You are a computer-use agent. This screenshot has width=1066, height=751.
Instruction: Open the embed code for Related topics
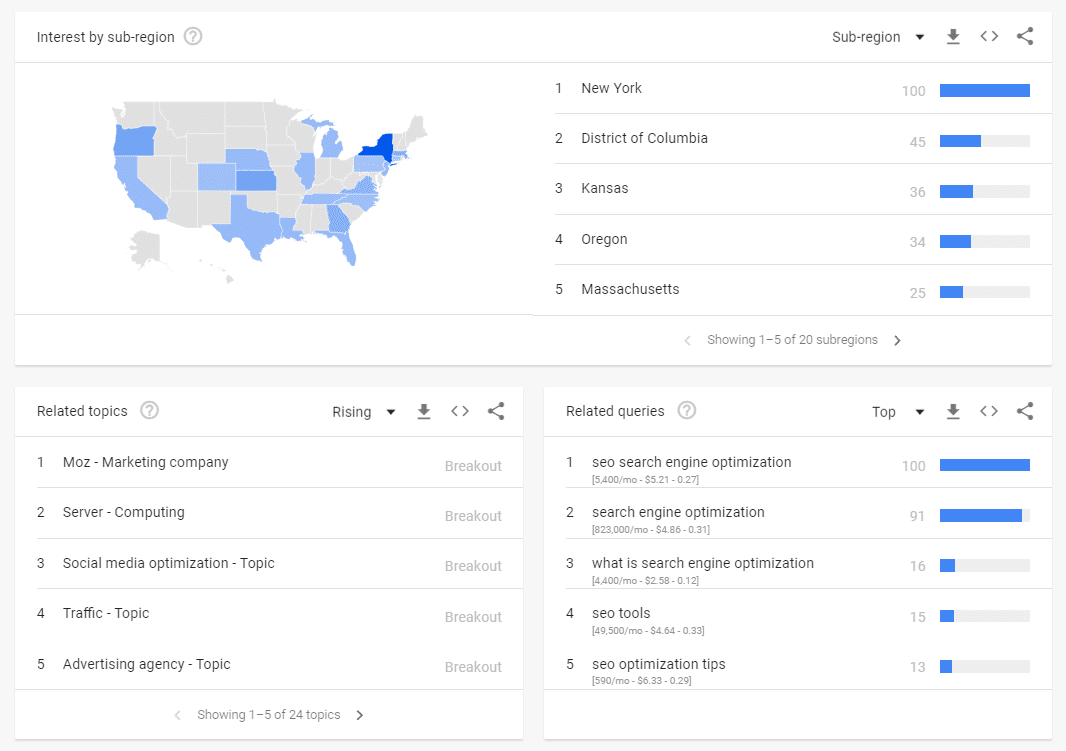[x=460, y=411]
